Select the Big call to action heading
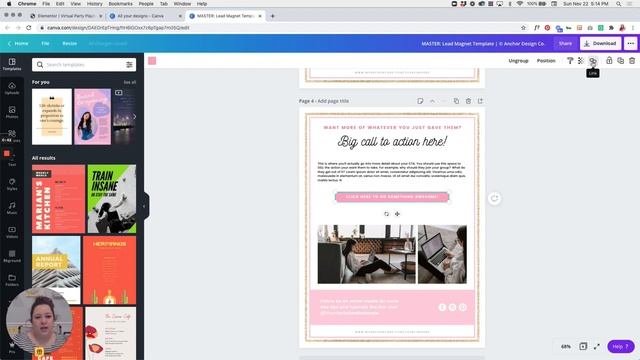 point(392,142)
